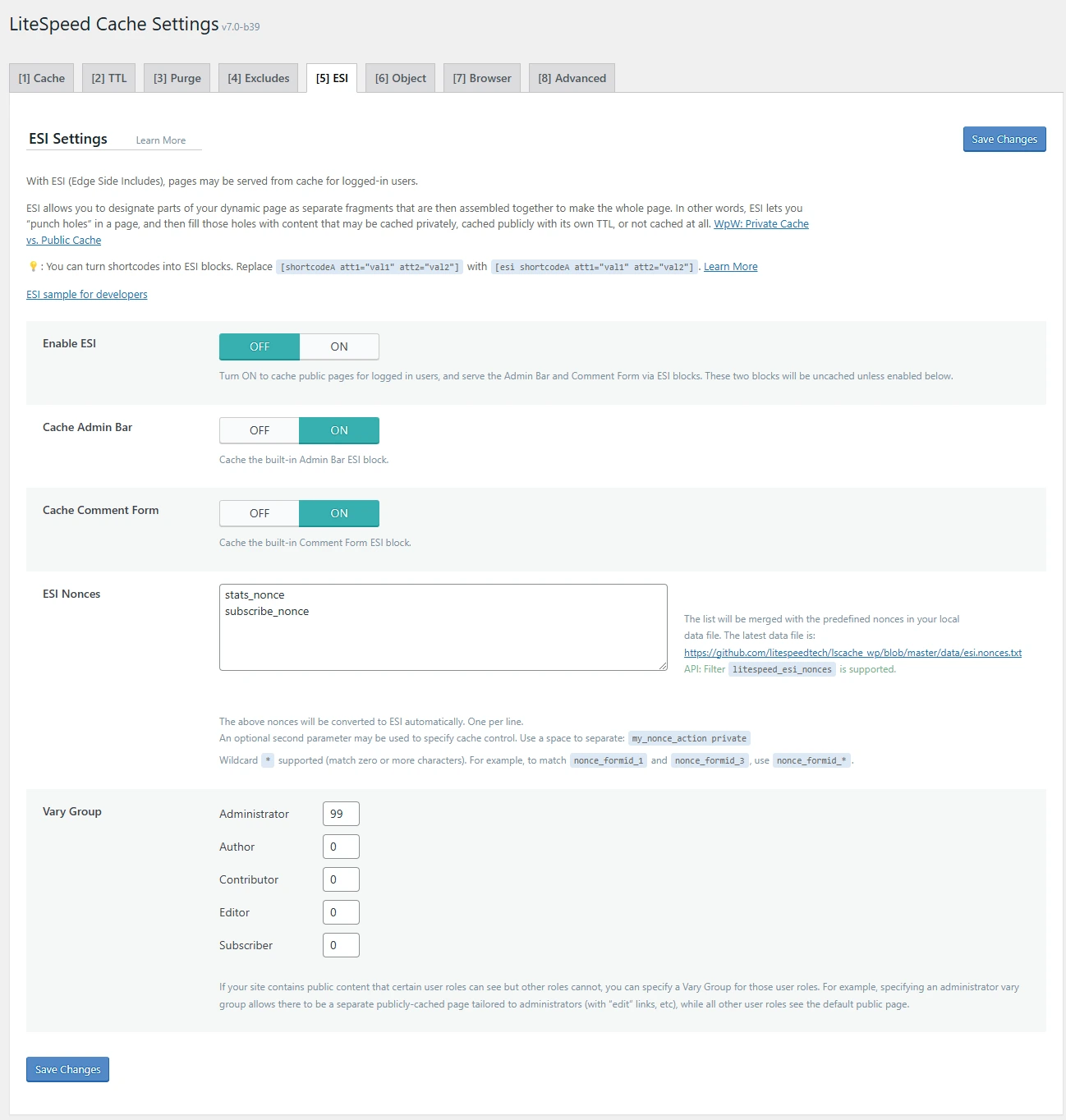The image size is (1066, 1120).
Task: Click the nonce_formid_1 example code
Action: pos(609,761)
